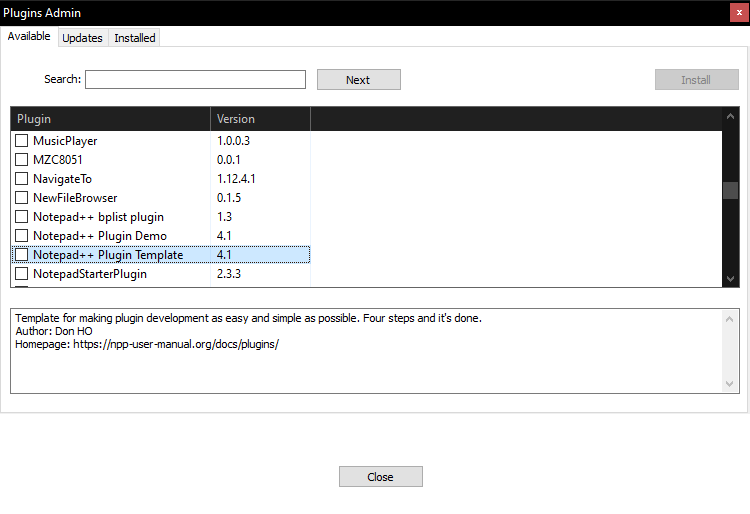Screen dimensions: 750x514
Task: Click version 2.3.3 of NotepadStarterPlugin
Action: 229,273
